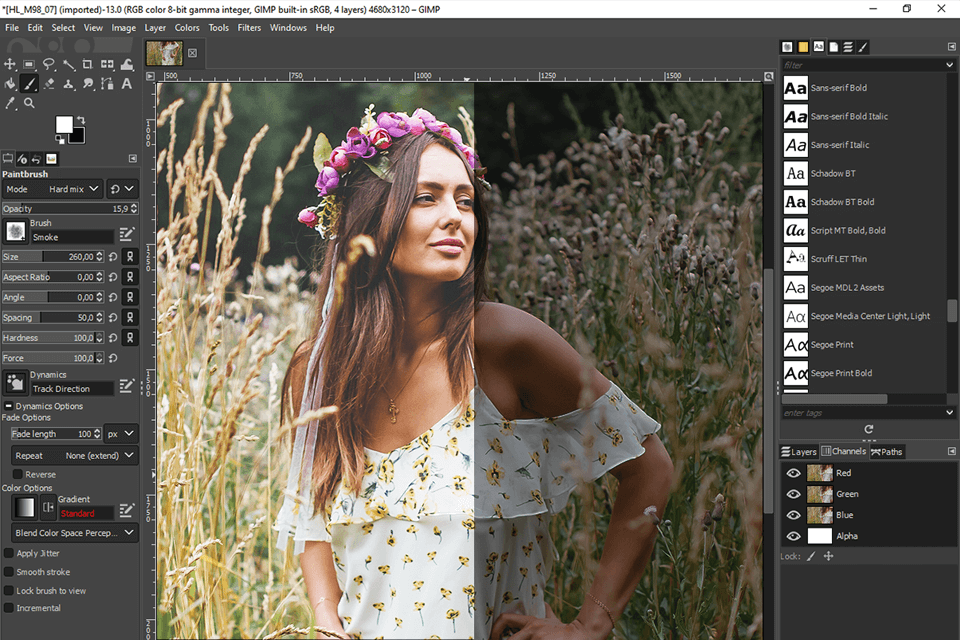Collapse the Dynamics Options section

(8, 406)
